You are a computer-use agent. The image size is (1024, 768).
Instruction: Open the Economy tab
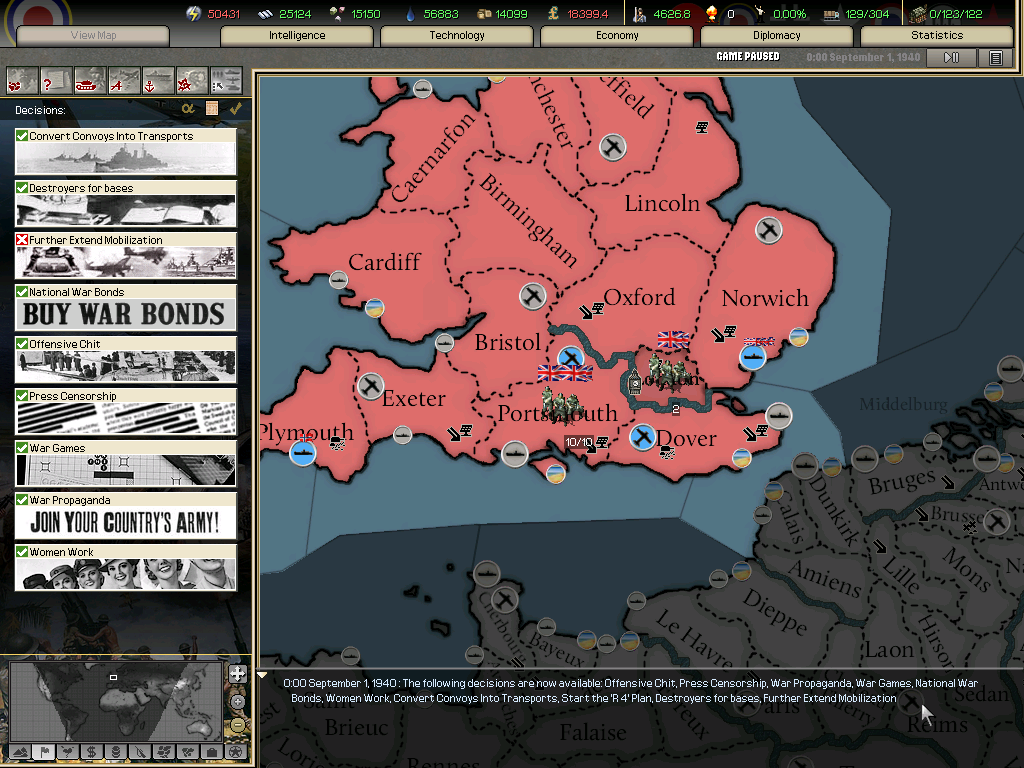(x=616, y=35)
